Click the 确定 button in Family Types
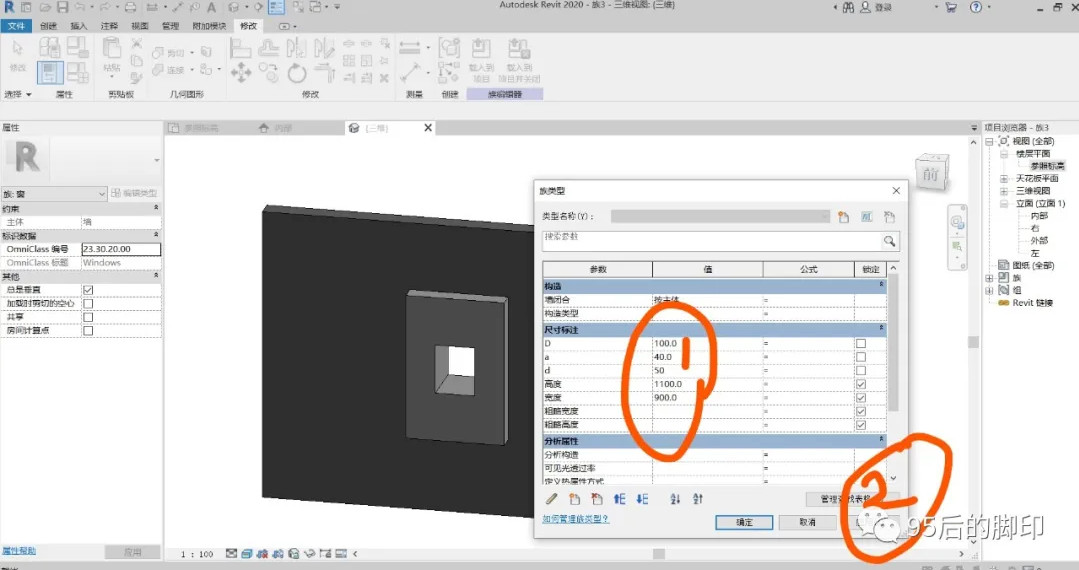 (744, 522)
